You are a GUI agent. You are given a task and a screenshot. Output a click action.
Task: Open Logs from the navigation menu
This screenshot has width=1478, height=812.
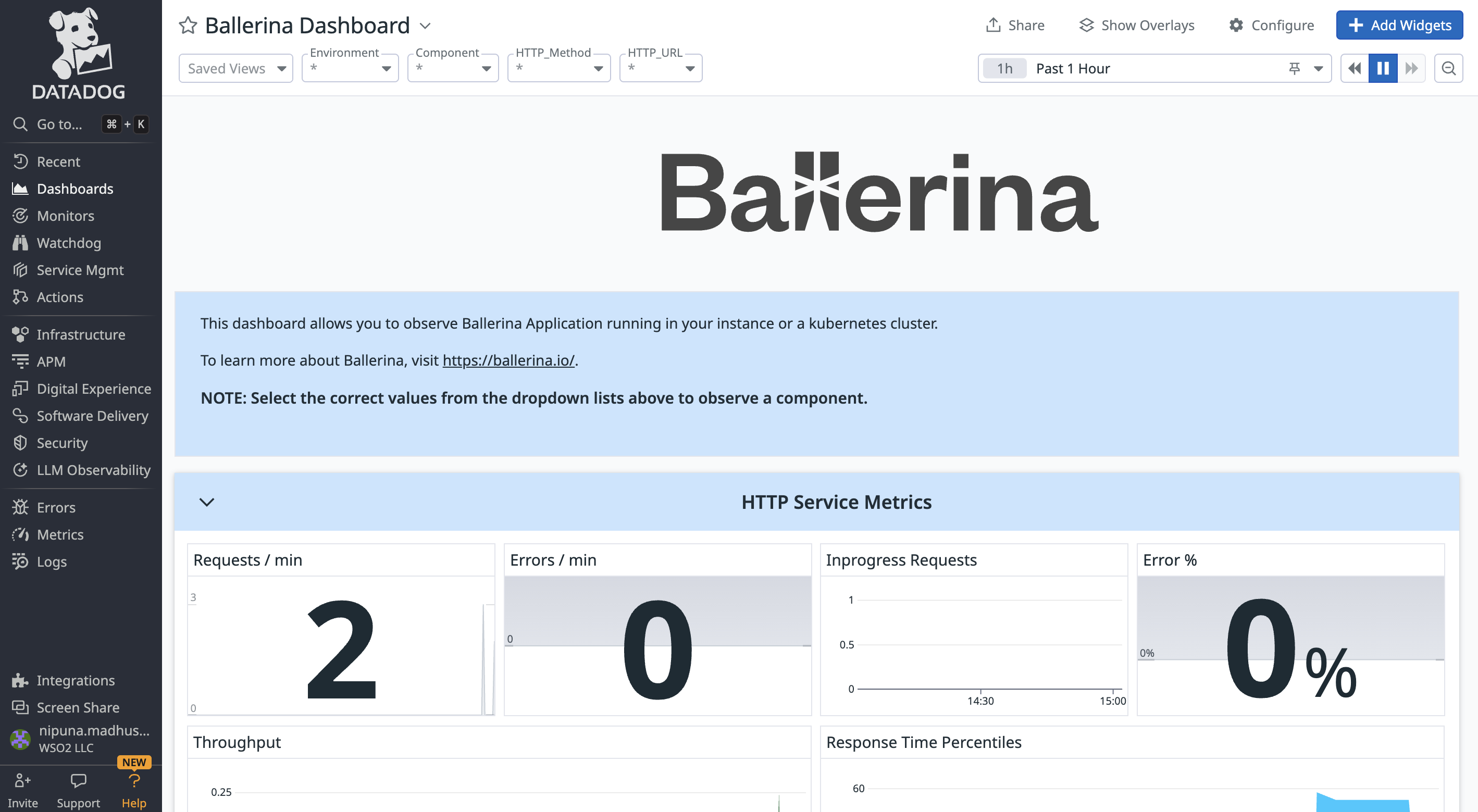(x=51, y=561)
